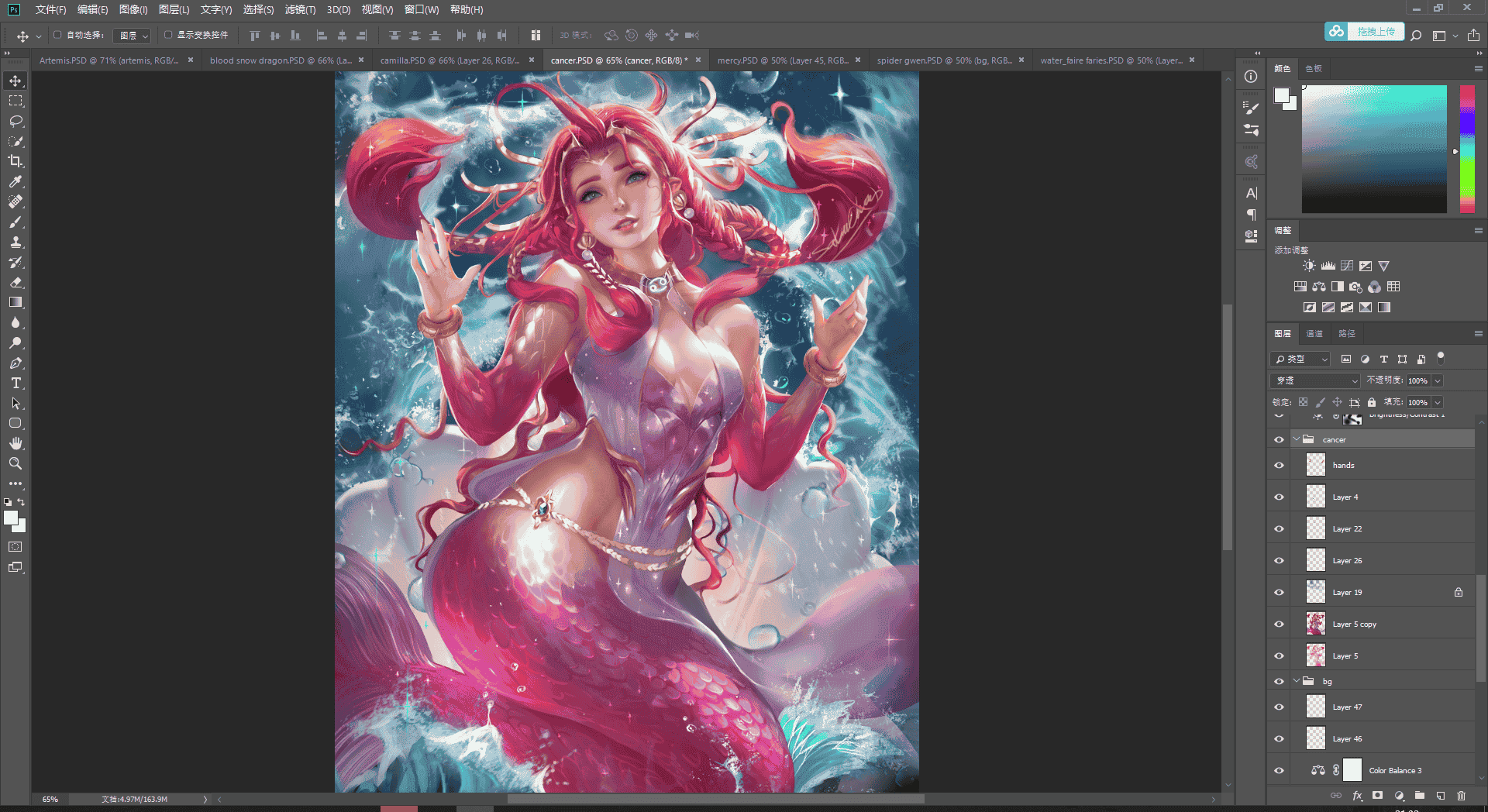Collapse the cancer layer group
This screenshot has width=1488, height=812.
1296,439
